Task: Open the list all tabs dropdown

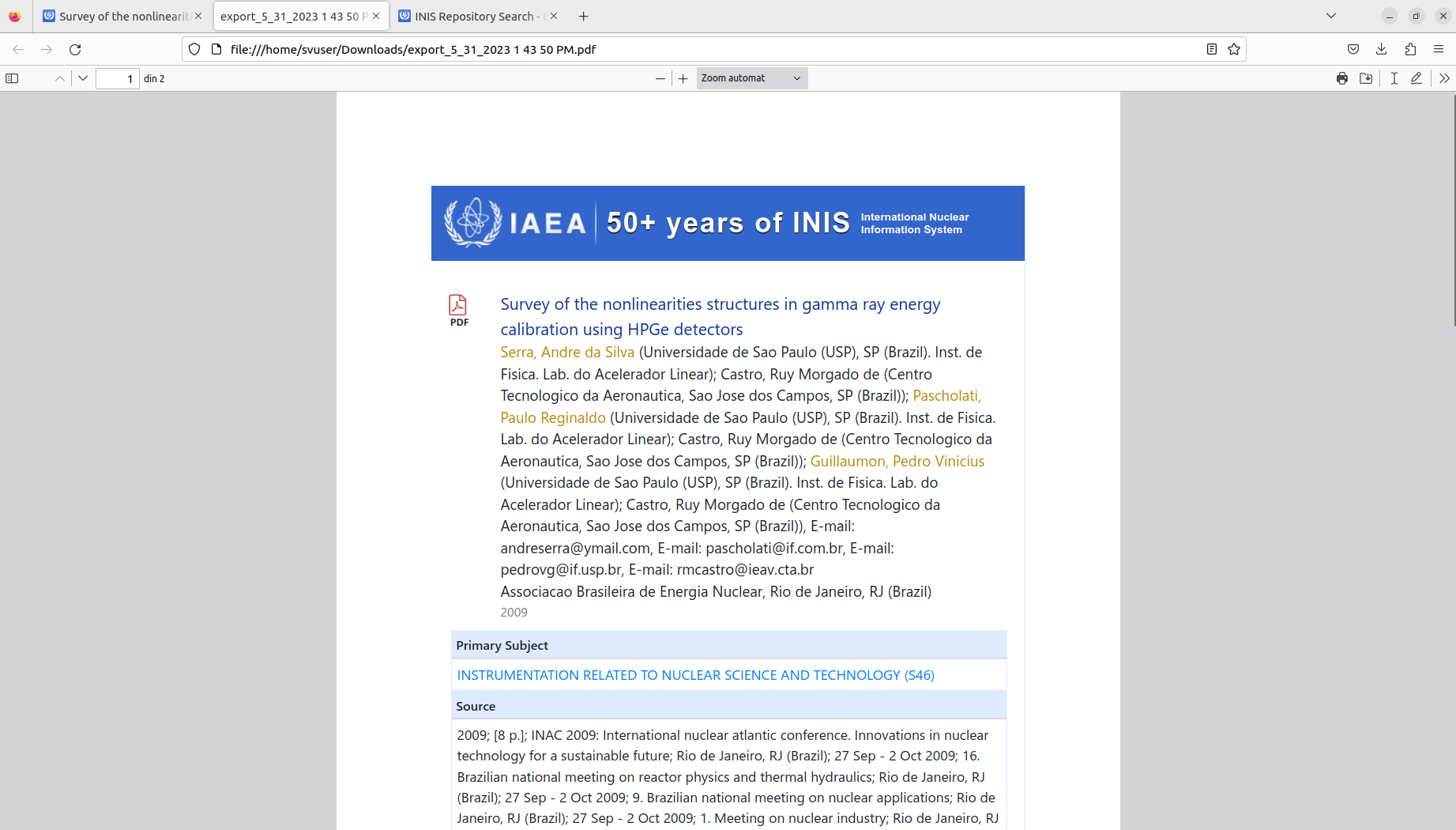Action: (1330, 15)
